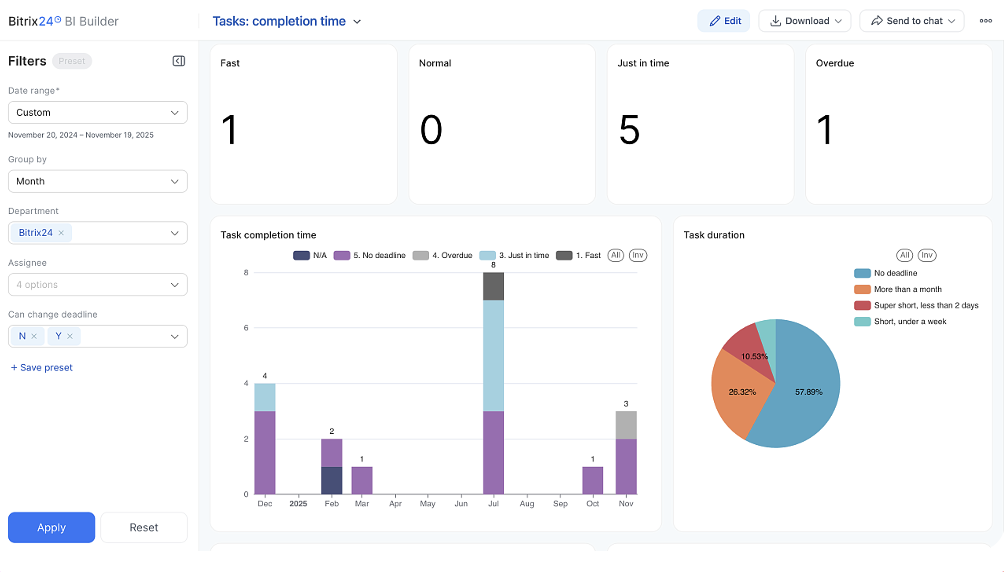Expand the Date range Custom dropdown
Viewport: 1004px width, 572px height.
point(97,113)
